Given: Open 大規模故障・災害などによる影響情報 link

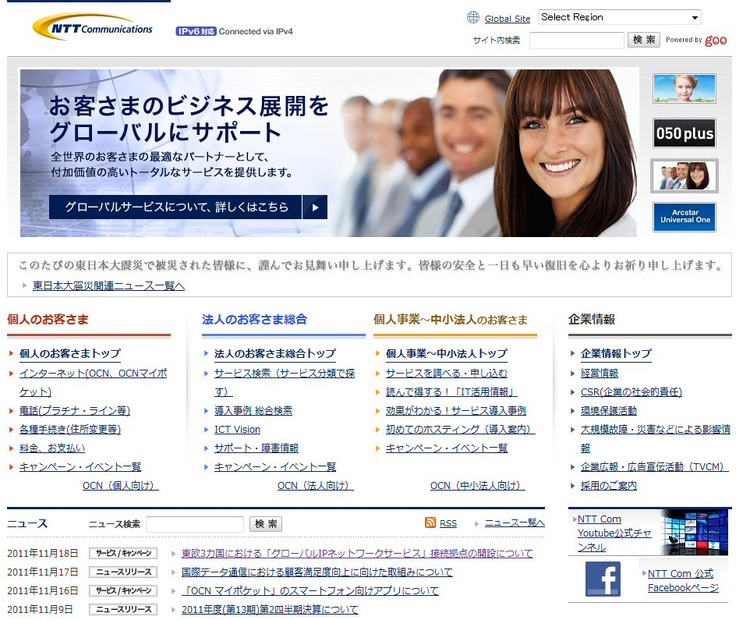Looking at the screenshot, I should pos(655,439).
